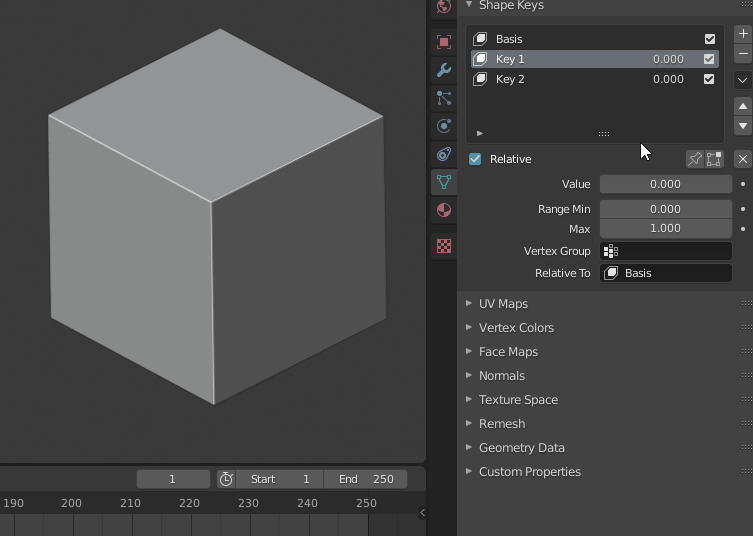This screenshot has height=536, width=753.
Task: Click frame 200 on the timeline ruler
Action: click(71, 503)
